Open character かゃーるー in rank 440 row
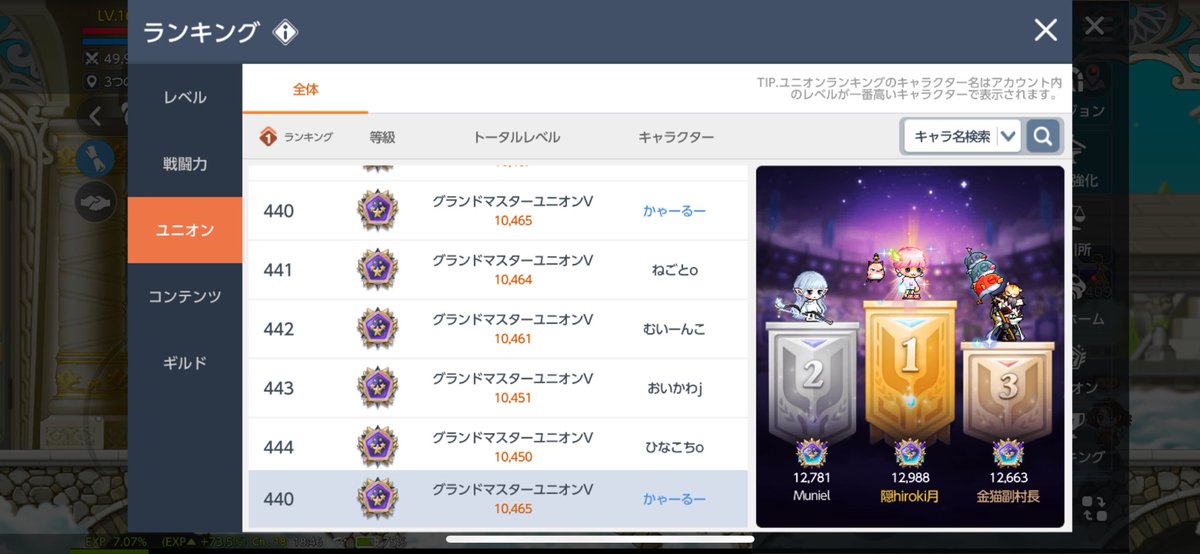Image resolution: width=1200 pixels, height=554 pixels. pyautogui.click(x=675, y=211)
